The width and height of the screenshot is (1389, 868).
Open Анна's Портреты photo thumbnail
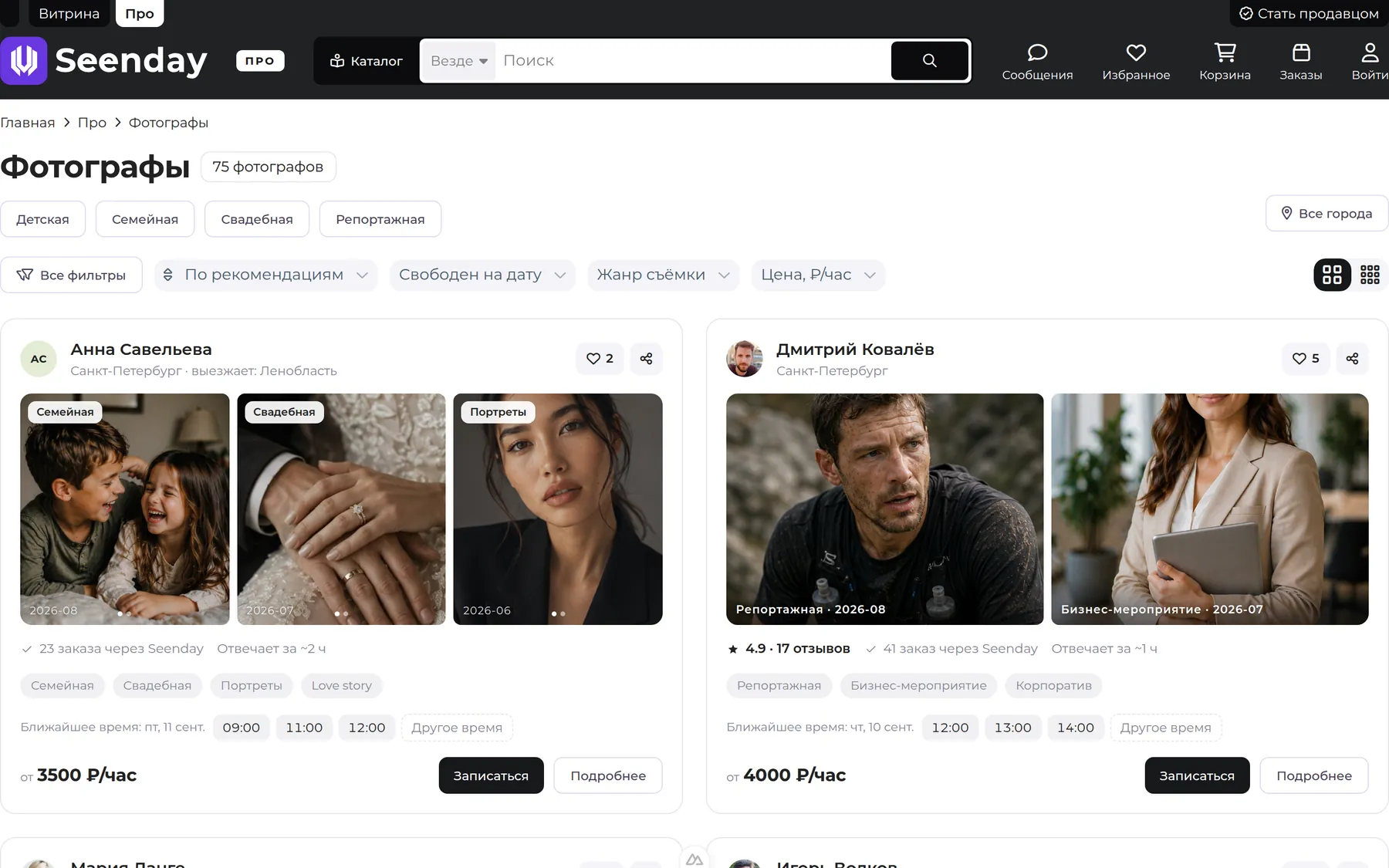point(557,509)
